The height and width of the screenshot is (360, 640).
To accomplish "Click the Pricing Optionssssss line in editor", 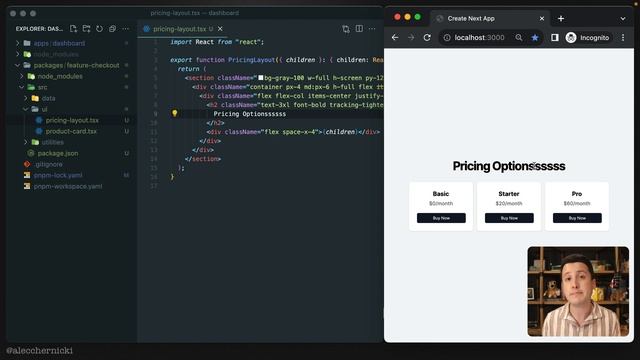I will point(250,114).
